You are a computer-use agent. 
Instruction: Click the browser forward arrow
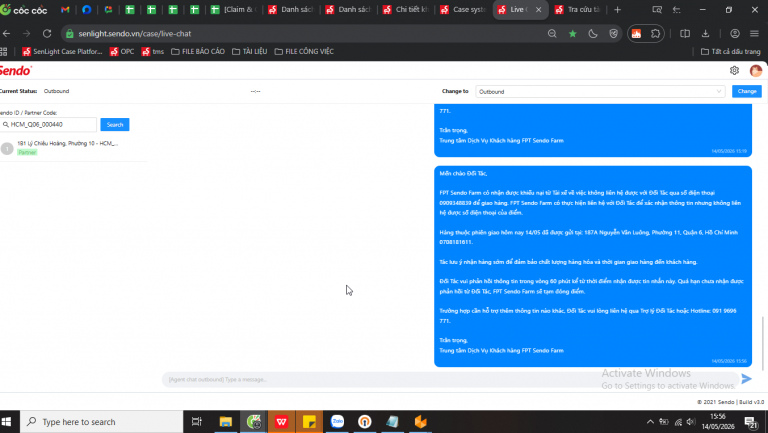pos(26,33)
